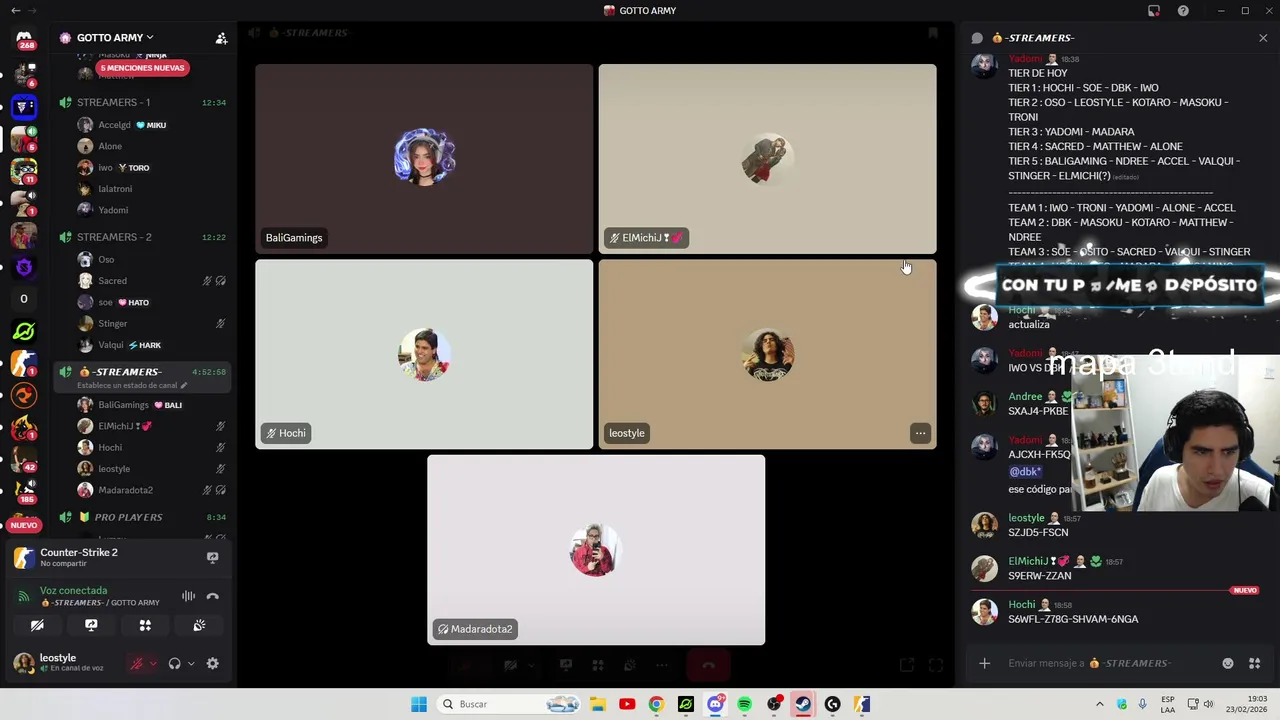Image resolution: width=1280 pixels, height=720 pixels.
Task: Show hidden system tray icons
Action: [1100, 704]
